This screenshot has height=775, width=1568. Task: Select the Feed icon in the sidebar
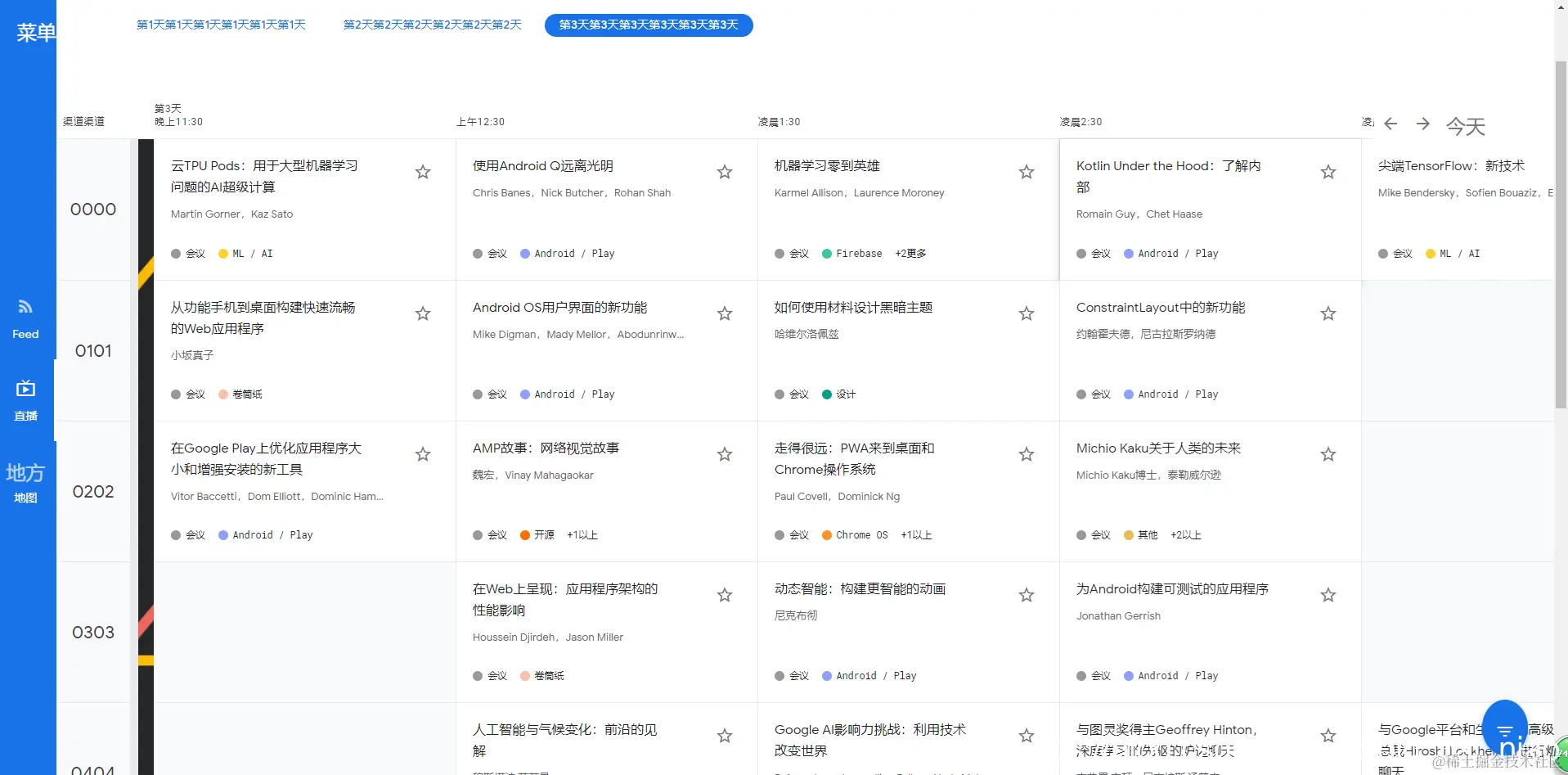pyautogui.click(x=25, y=318)
